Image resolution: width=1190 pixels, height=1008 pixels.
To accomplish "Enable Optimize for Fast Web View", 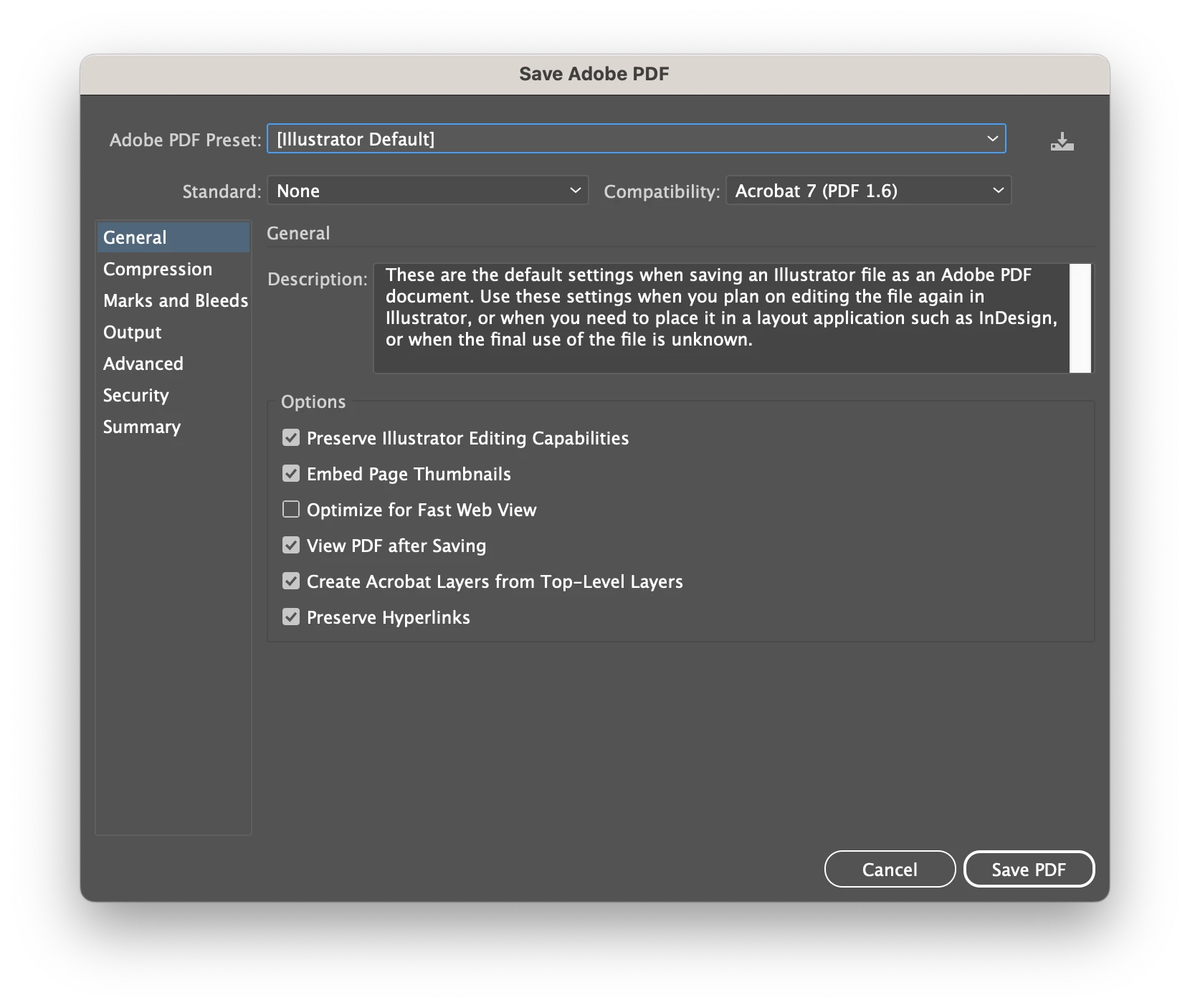I will click(291, 509).
